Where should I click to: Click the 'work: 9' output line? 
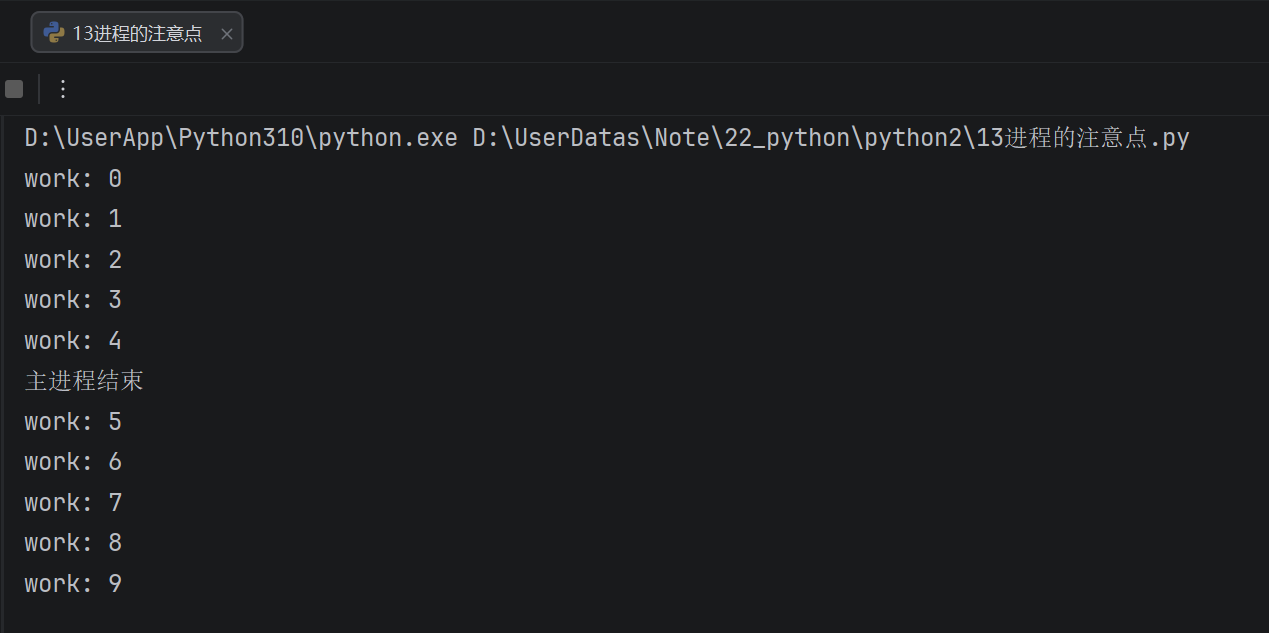click(73, 584)
